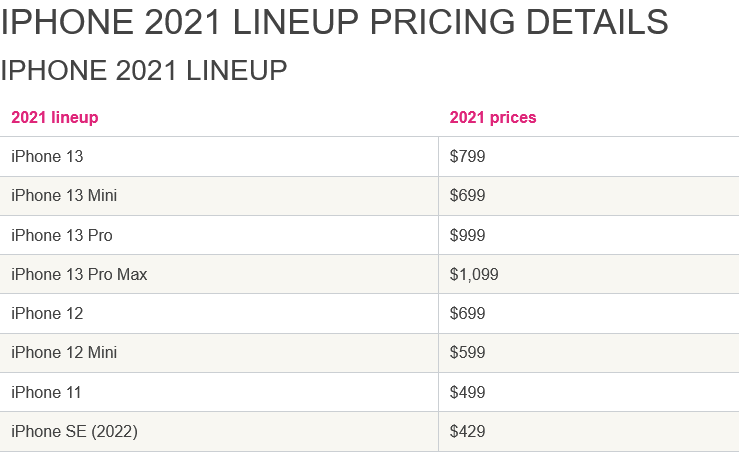Select the iPhone 13 Mini row label
739x458 pixels.
(x=64, y=196)
